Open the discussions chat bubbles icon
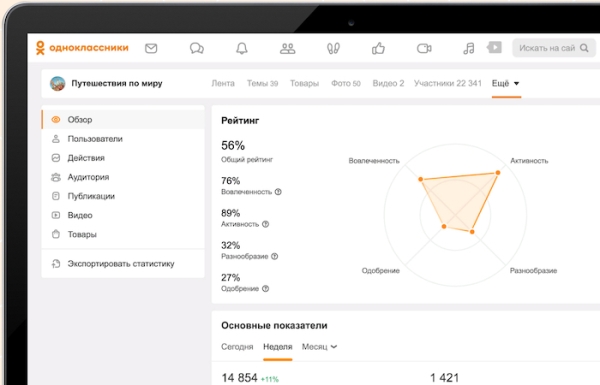This screenshot has width=600, height=385. (197, 48)
